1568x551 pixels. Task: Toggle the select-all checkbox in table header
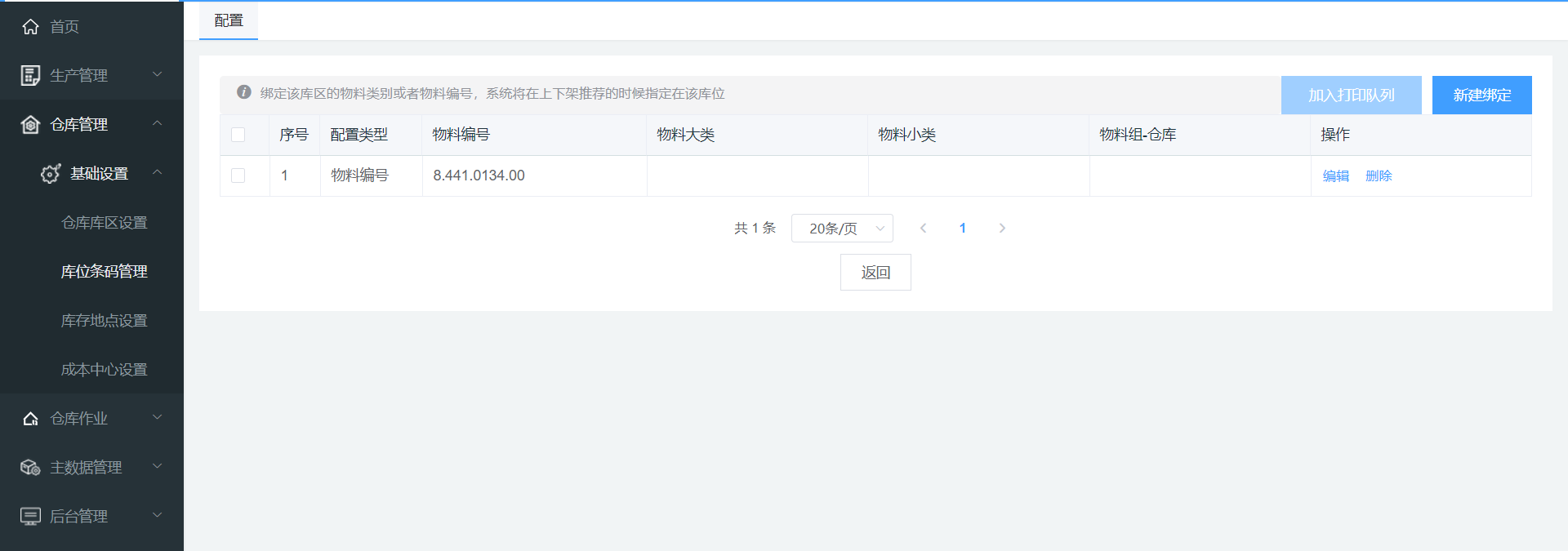tap(238, 135)
